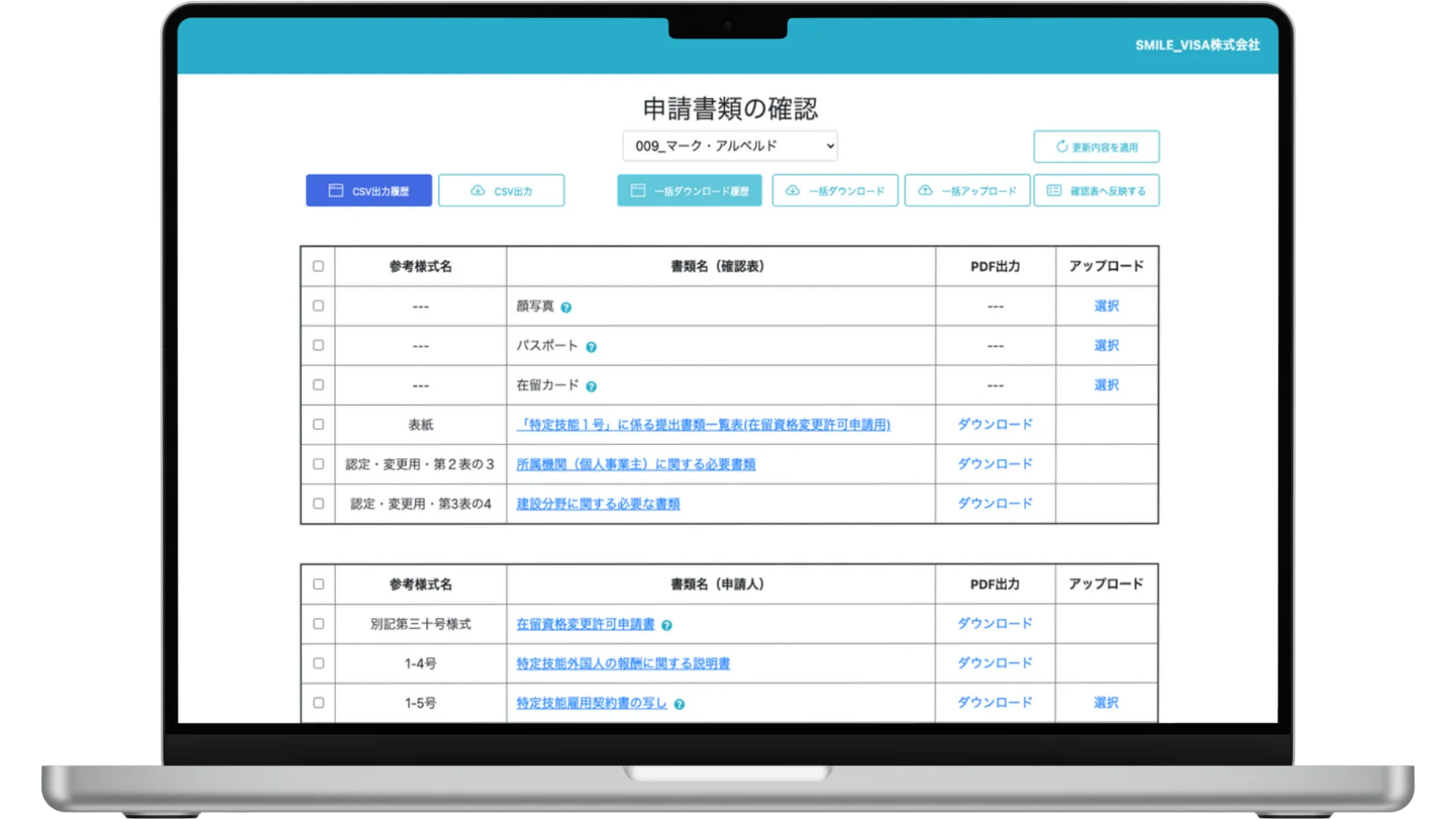Click help icon beside 特定技能雇用契約書の写し
Viewport: 1456px width, 819px height.
point(679,704)
